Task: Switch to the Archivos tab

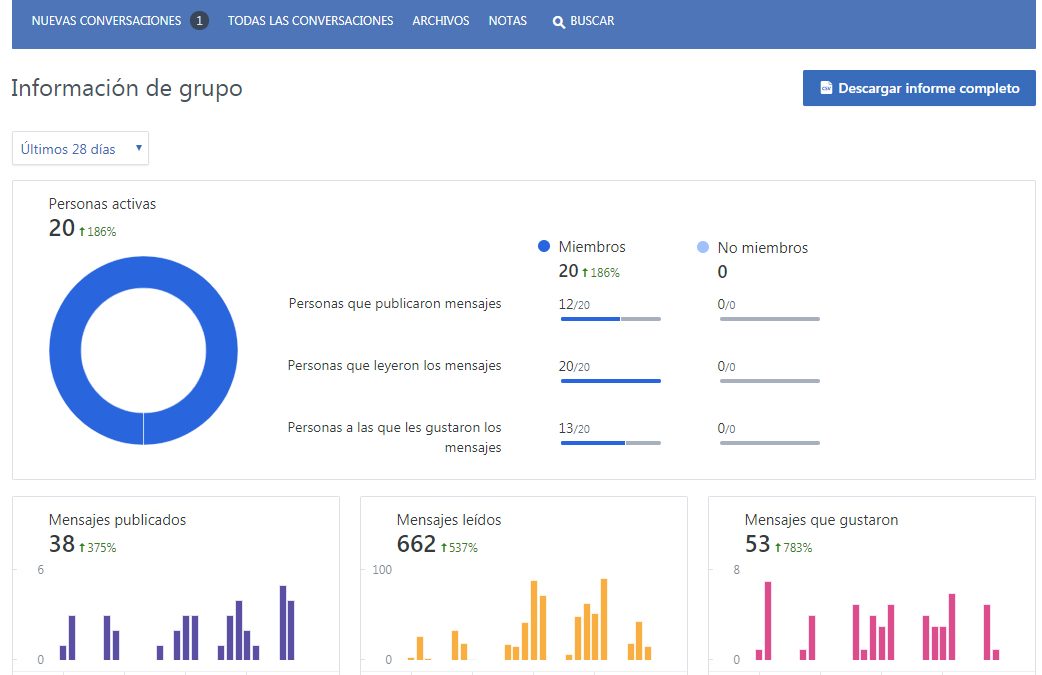Action: tap(440, 21)
